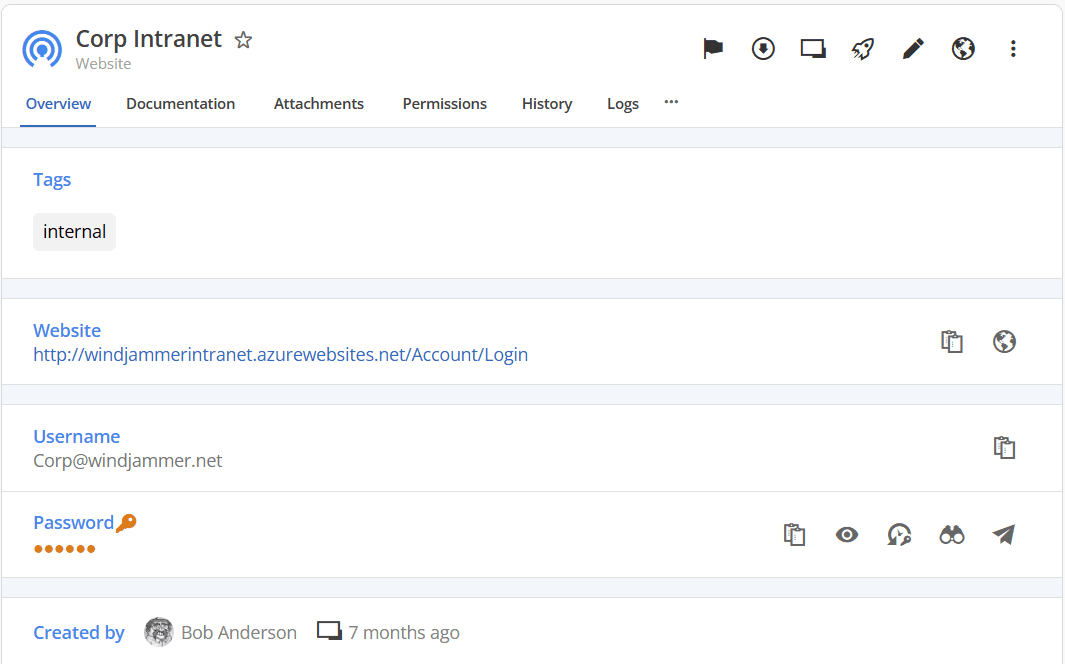Expand hidden tabs with the ellipsis

coord(671,102)
